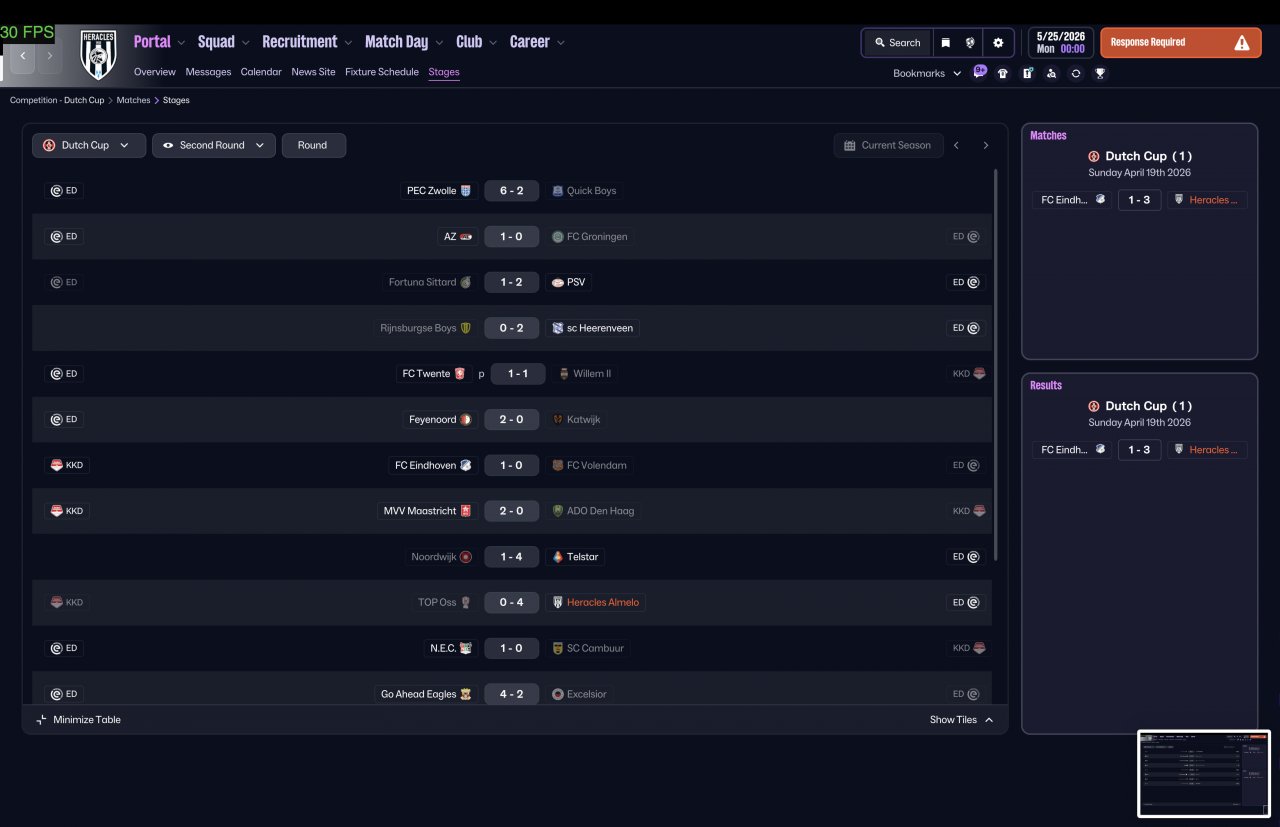
Task: Click the Minimize Table icon
Action: (42, 720)
